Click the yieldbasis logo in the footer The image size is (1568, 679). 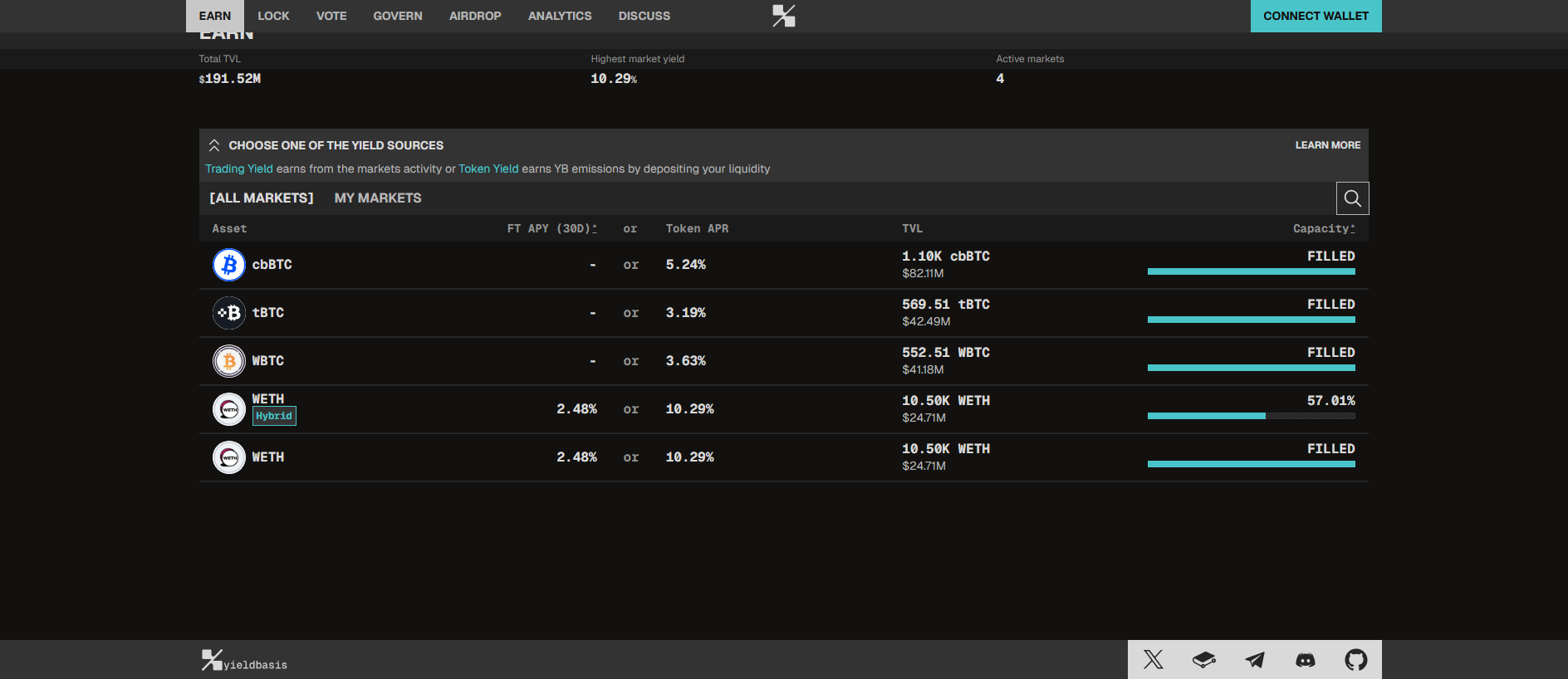244,661
